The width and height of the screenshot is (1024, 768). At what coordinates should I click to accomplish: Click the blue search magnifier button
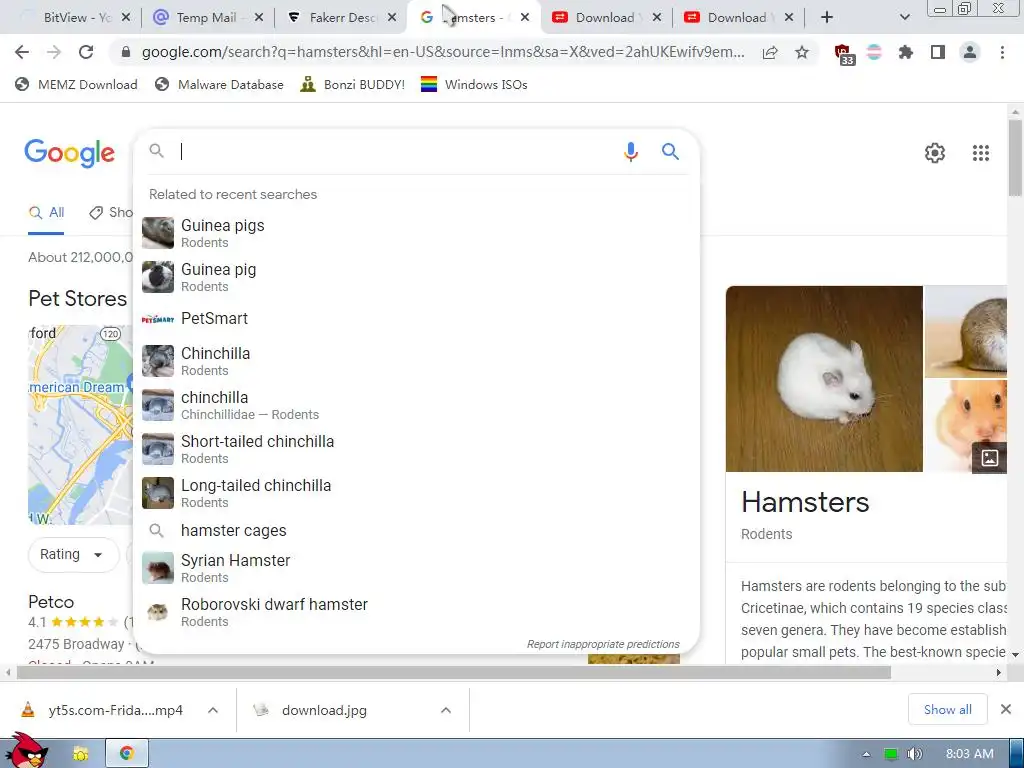pyautogui.click(x=670, y=152)
